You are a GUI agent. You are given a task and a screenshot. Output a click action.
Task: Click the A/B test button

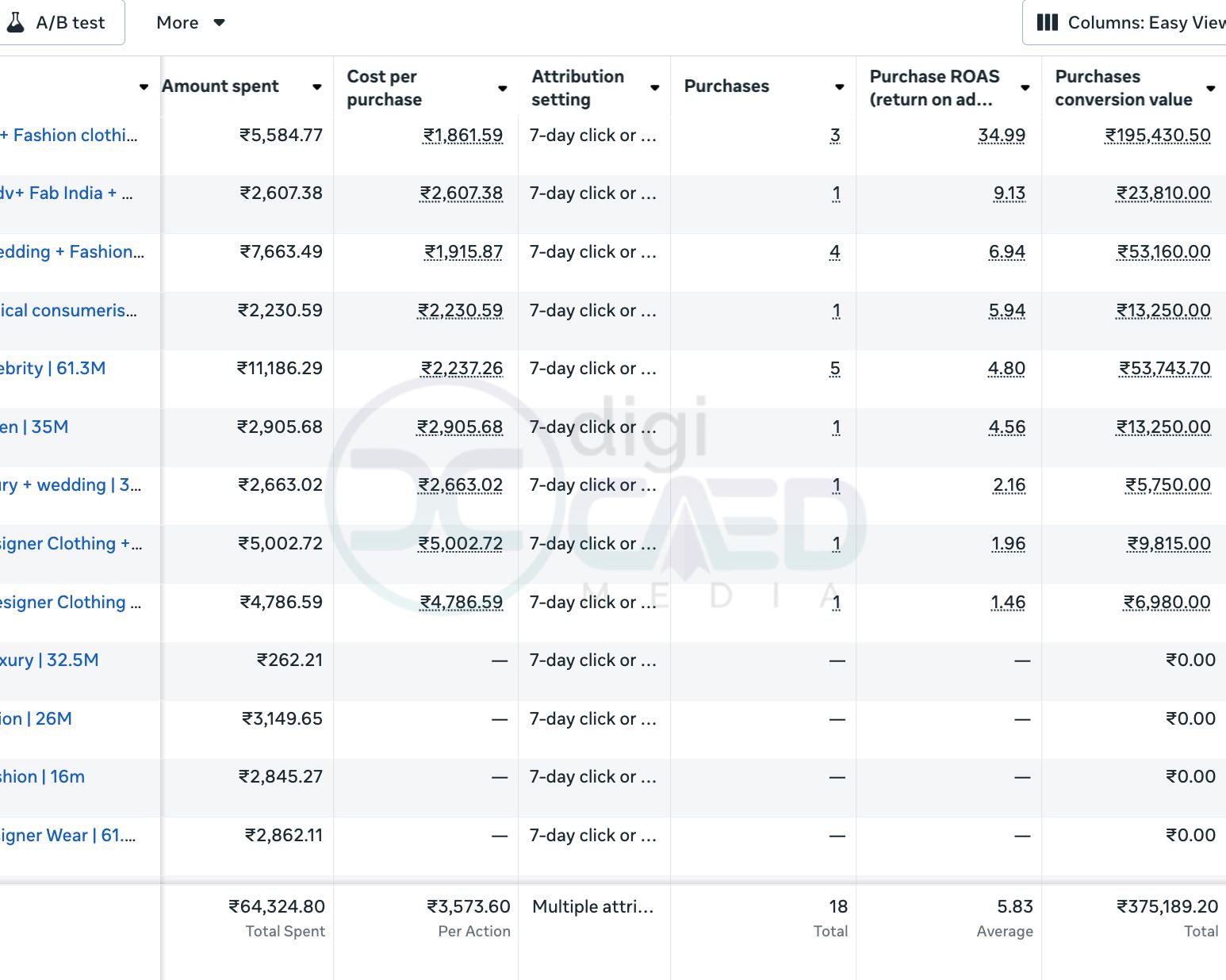click(70, 22)
